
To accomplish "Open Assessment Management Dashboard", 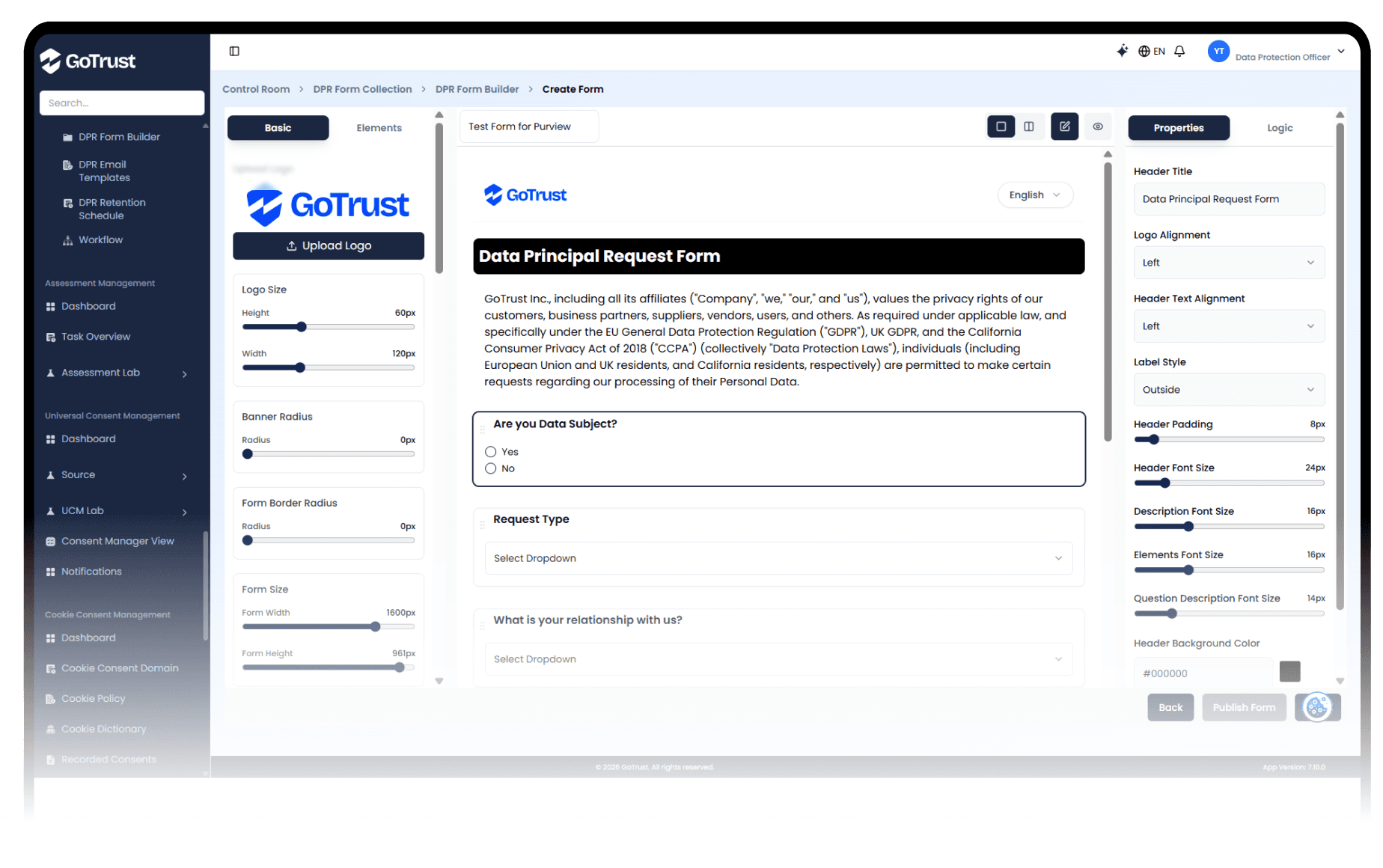I will click(x=88, y=306).
